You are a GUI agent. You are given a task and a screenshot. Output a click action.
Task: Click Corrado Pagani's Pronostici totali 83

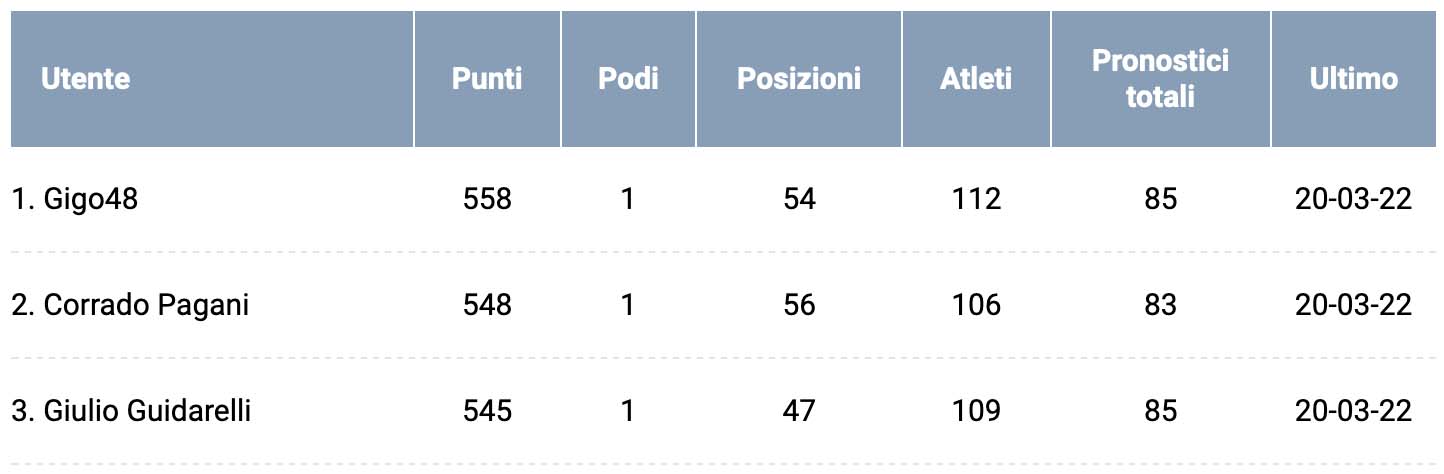[1160, 305]
